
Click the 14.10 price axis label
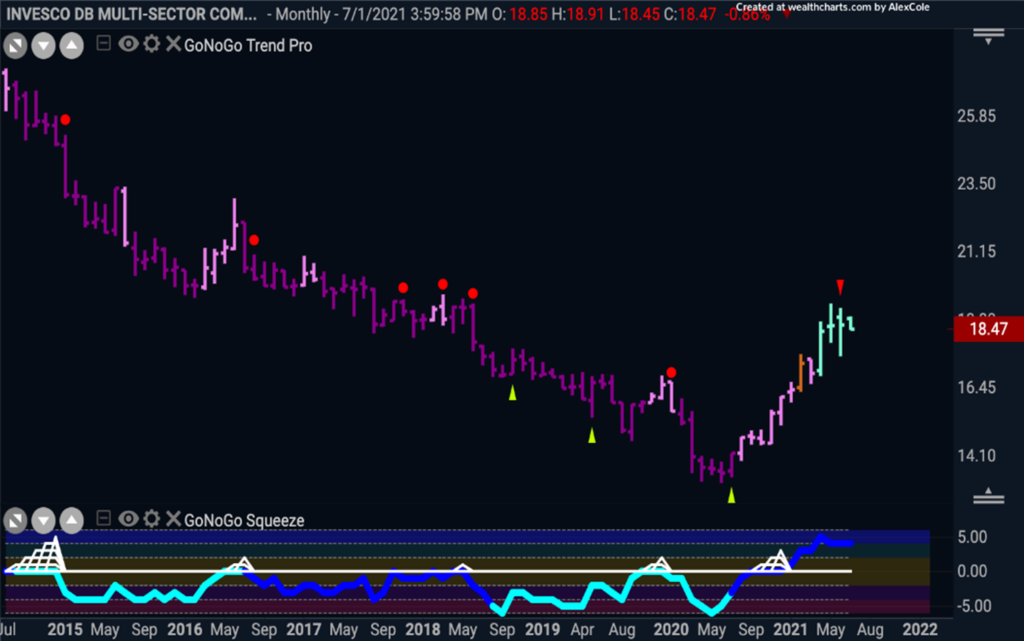coord(976,456)
